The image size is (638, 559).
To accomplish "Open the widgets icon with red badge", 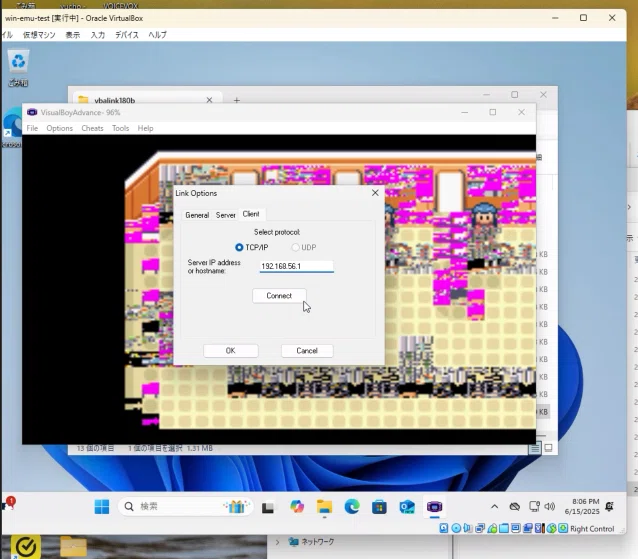I will pos(9,504).
